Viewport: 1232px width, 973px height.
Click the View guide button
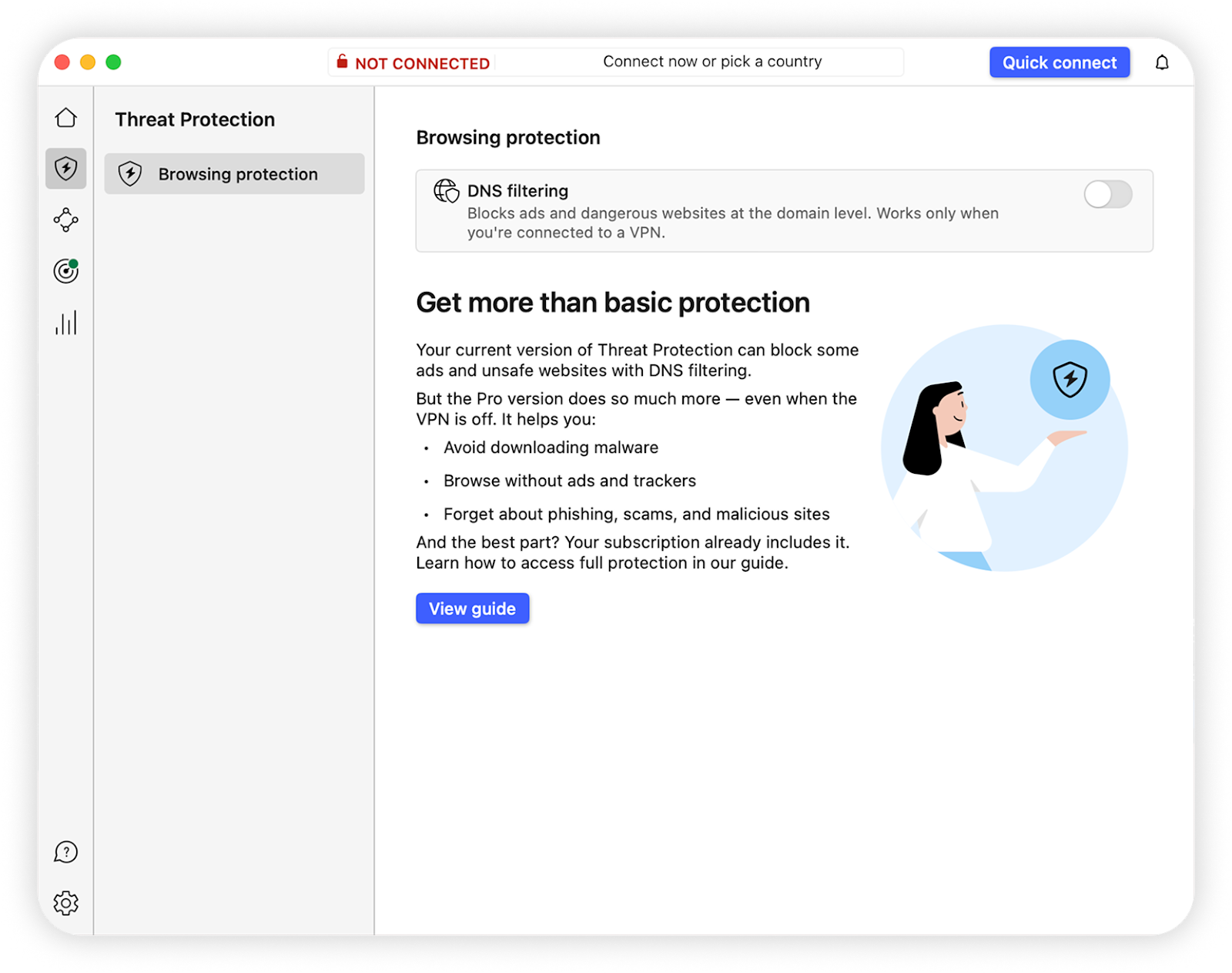[472, 609]
